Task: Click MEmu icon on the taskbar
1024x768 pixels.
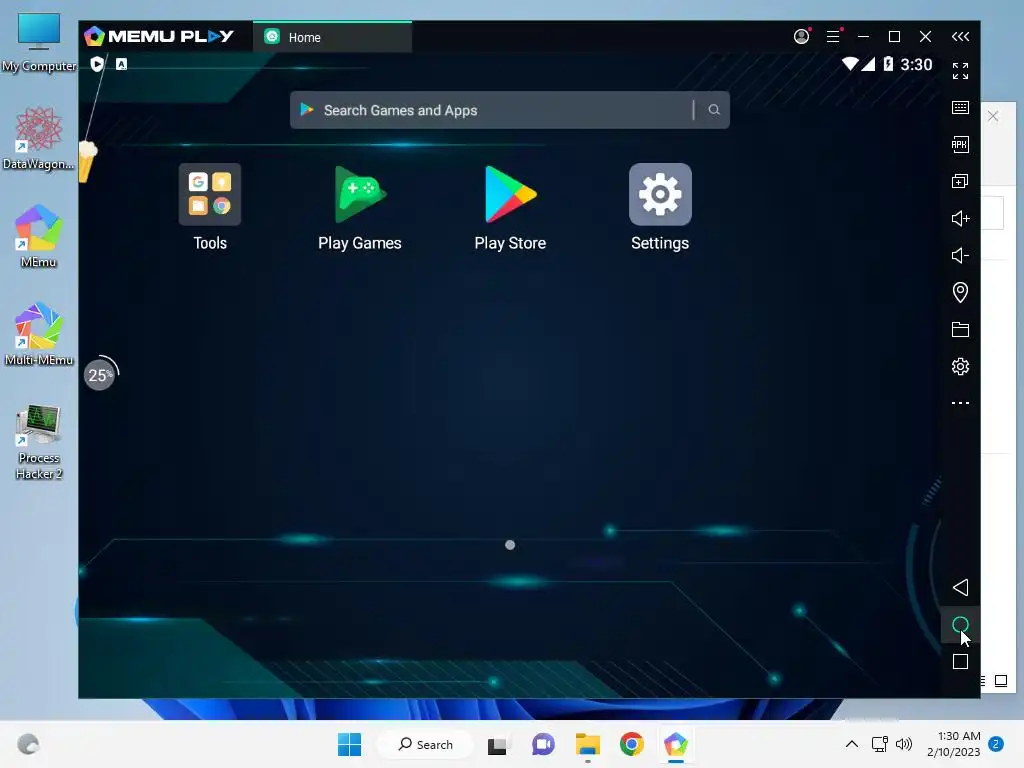Action: [x=676, y=744]
